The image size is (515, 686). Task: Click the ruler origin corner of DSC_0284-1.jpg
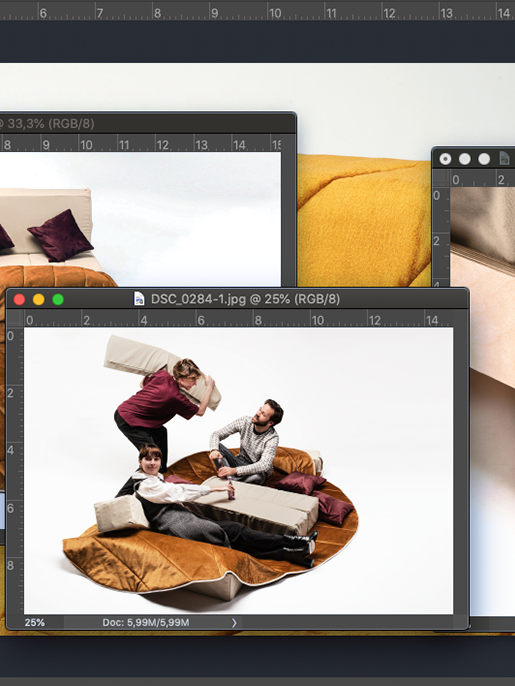click(14, 318)
